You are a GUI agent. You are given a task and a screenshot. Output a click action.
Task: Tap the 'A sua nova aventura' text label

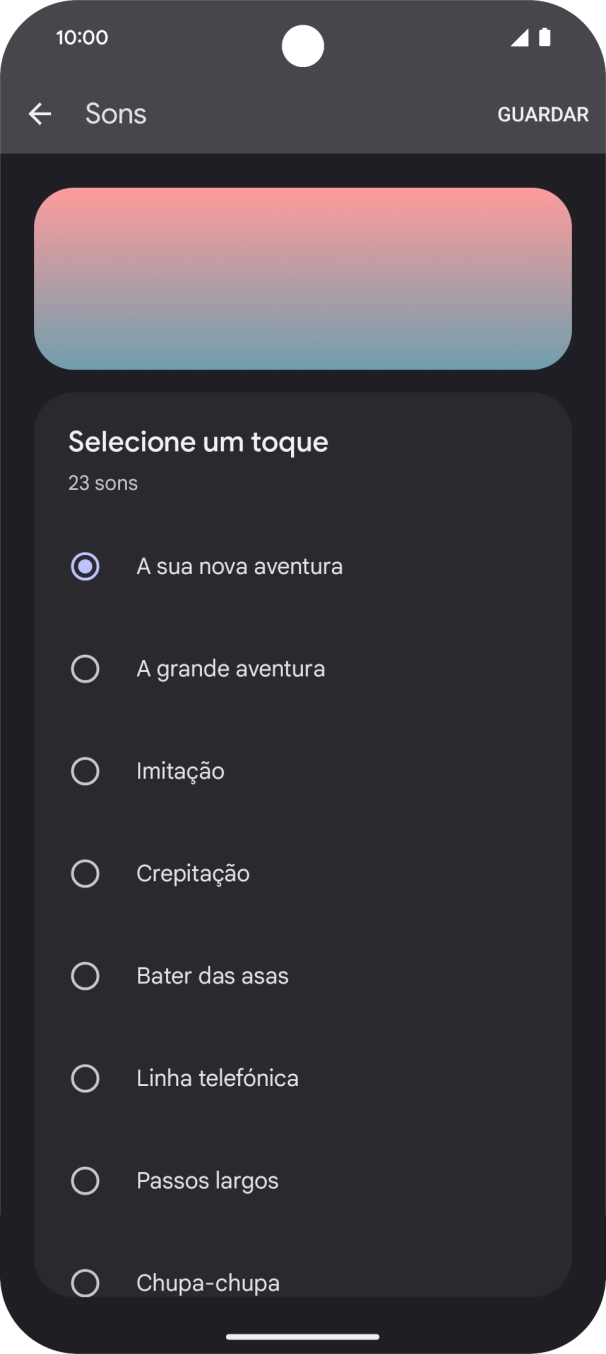pos(239,566)
